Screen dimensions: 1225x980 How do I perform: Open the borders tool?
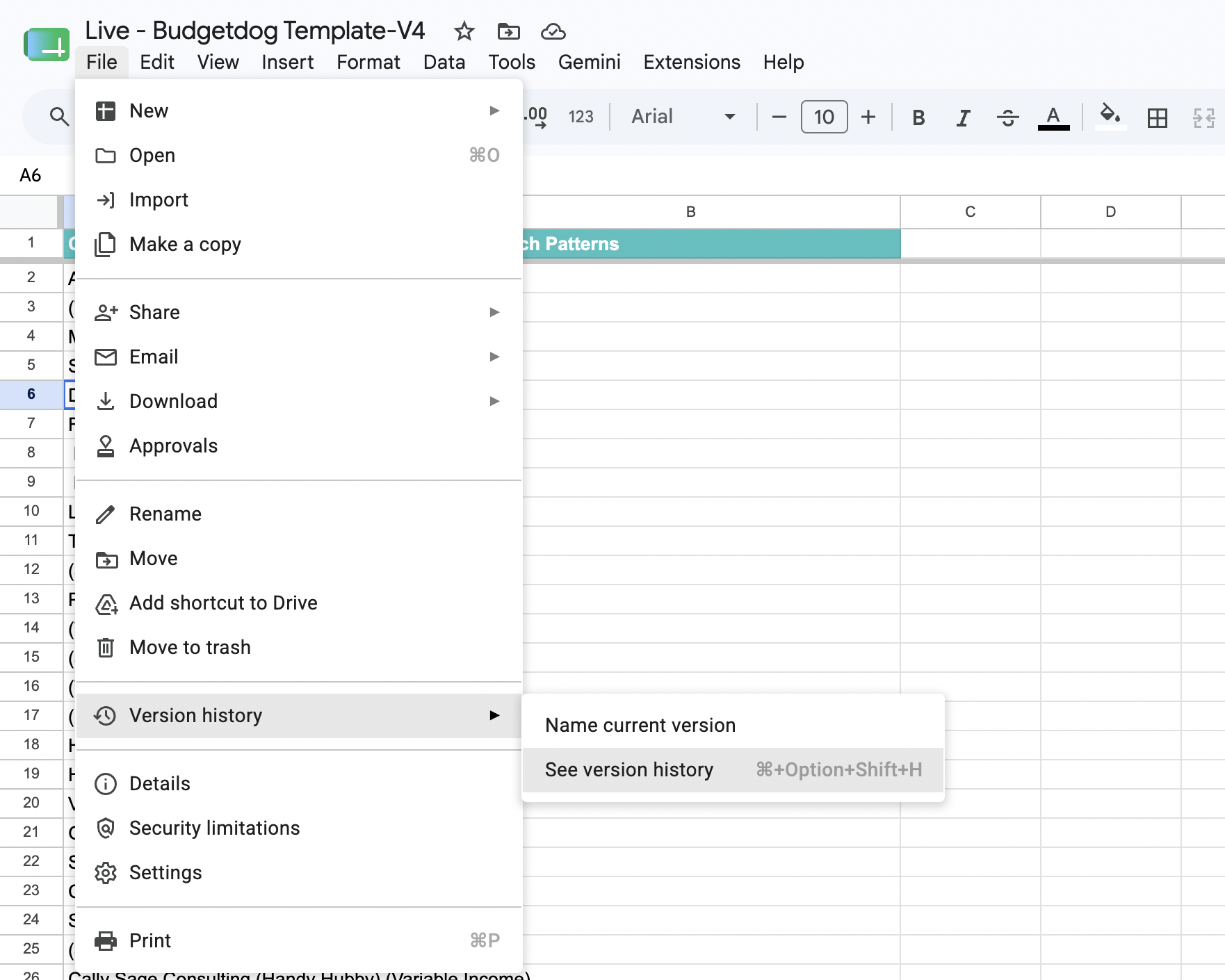[x=1158, y=118]
